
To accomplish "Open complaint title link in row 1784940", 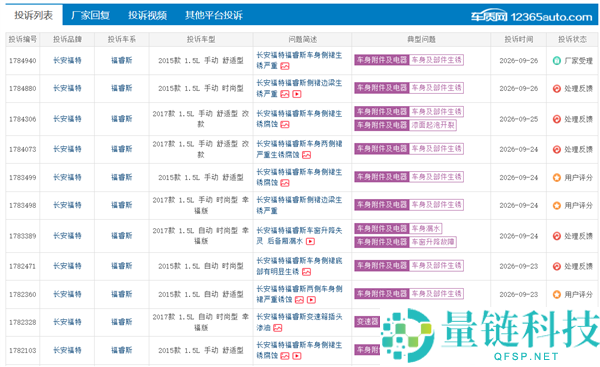I will click(299, 60).
